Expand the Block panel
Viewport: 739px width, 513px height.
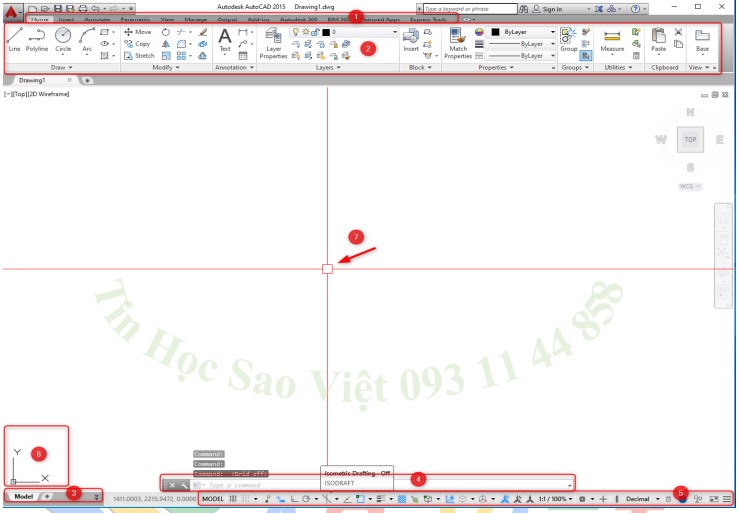(420, 67)
